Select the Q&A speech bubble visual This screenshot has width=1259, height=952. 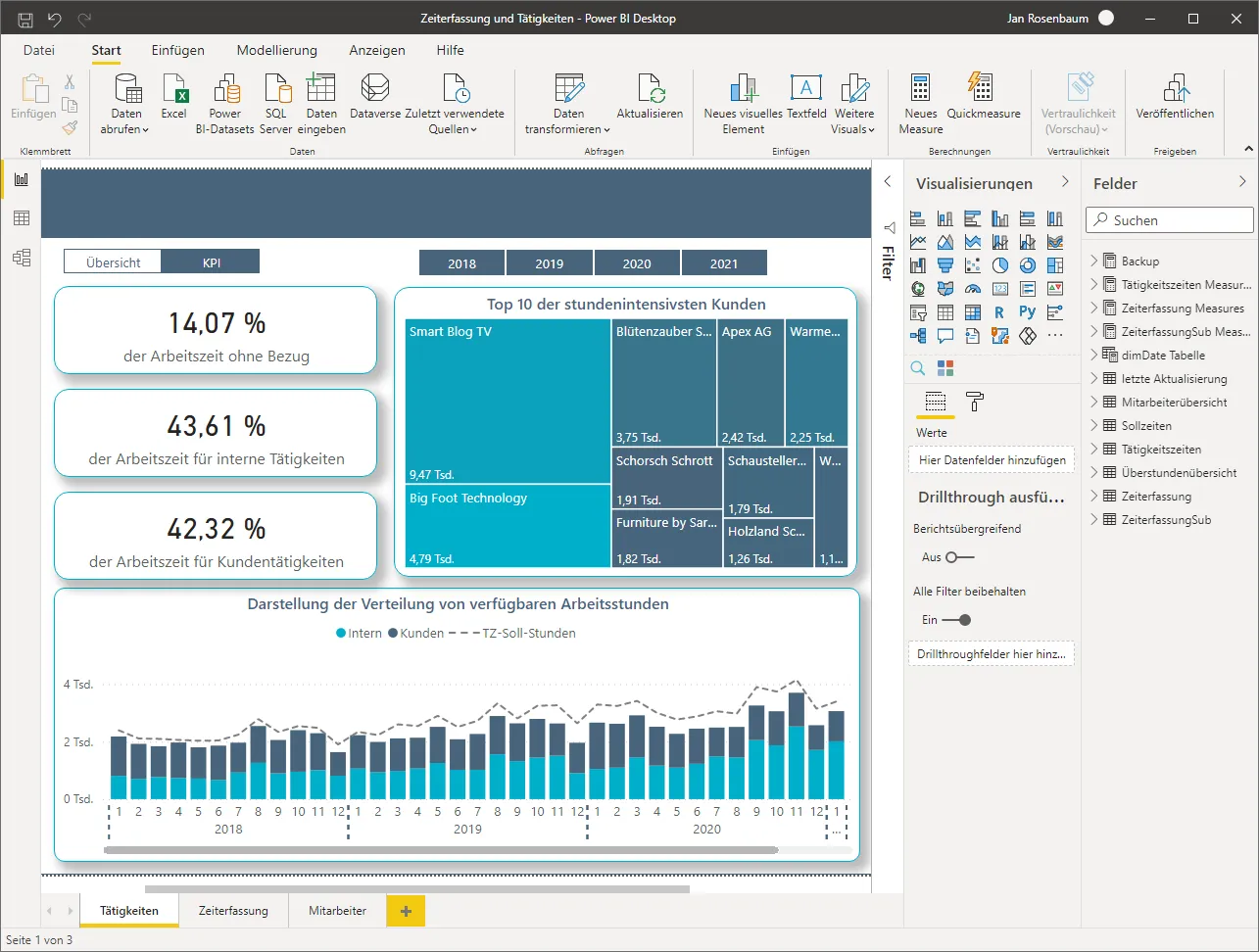pos(945,336)
